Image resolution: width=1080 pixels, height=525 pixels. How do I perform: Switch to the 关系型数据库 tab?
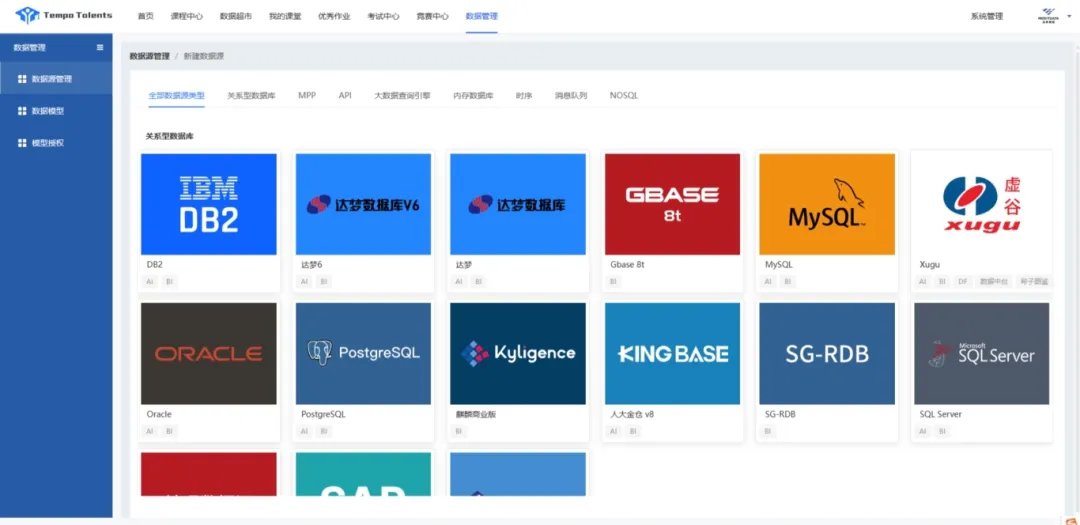tap(251, 96)
